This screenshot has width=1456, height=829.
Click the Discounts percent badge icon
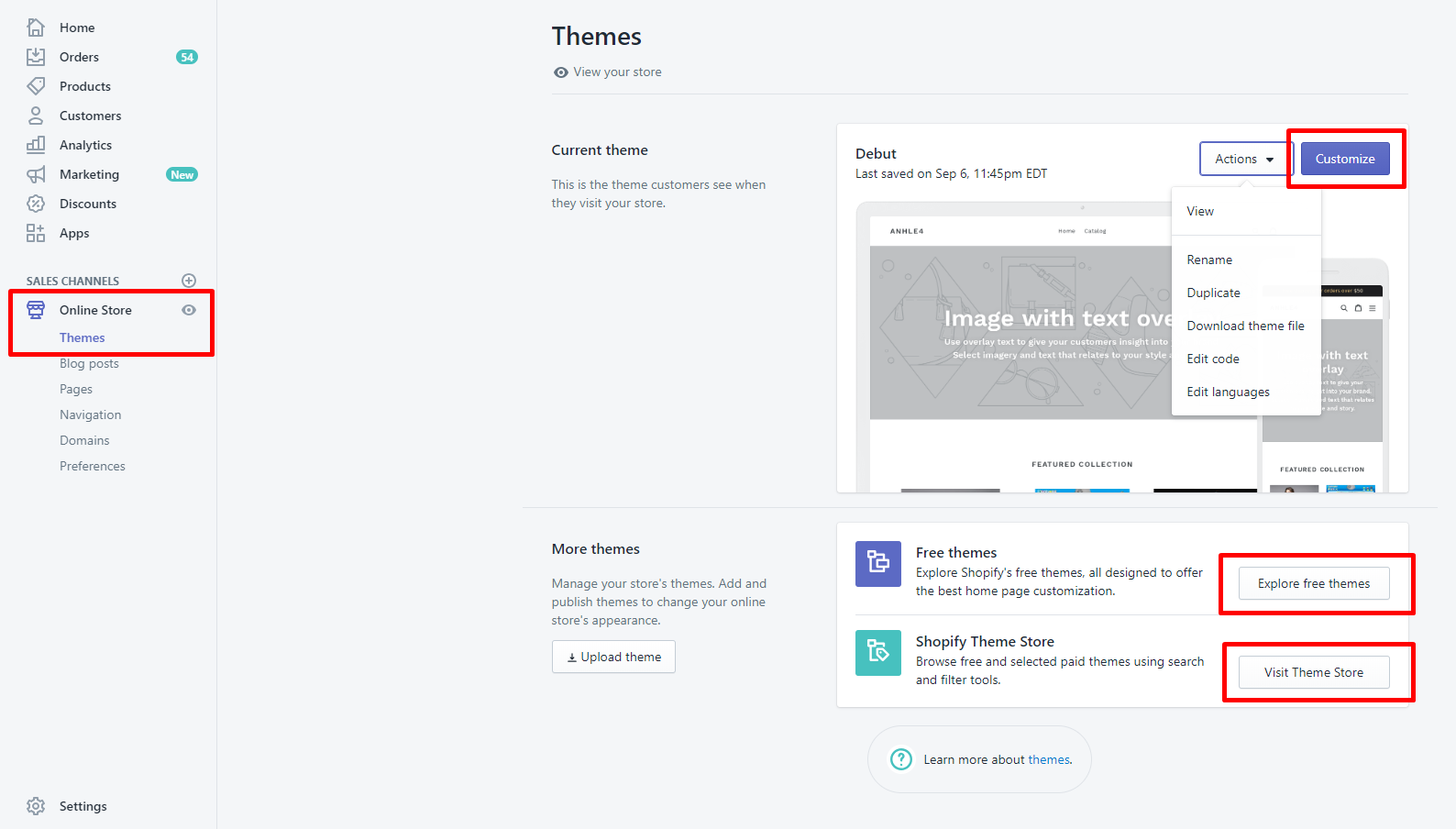point(36,204)
